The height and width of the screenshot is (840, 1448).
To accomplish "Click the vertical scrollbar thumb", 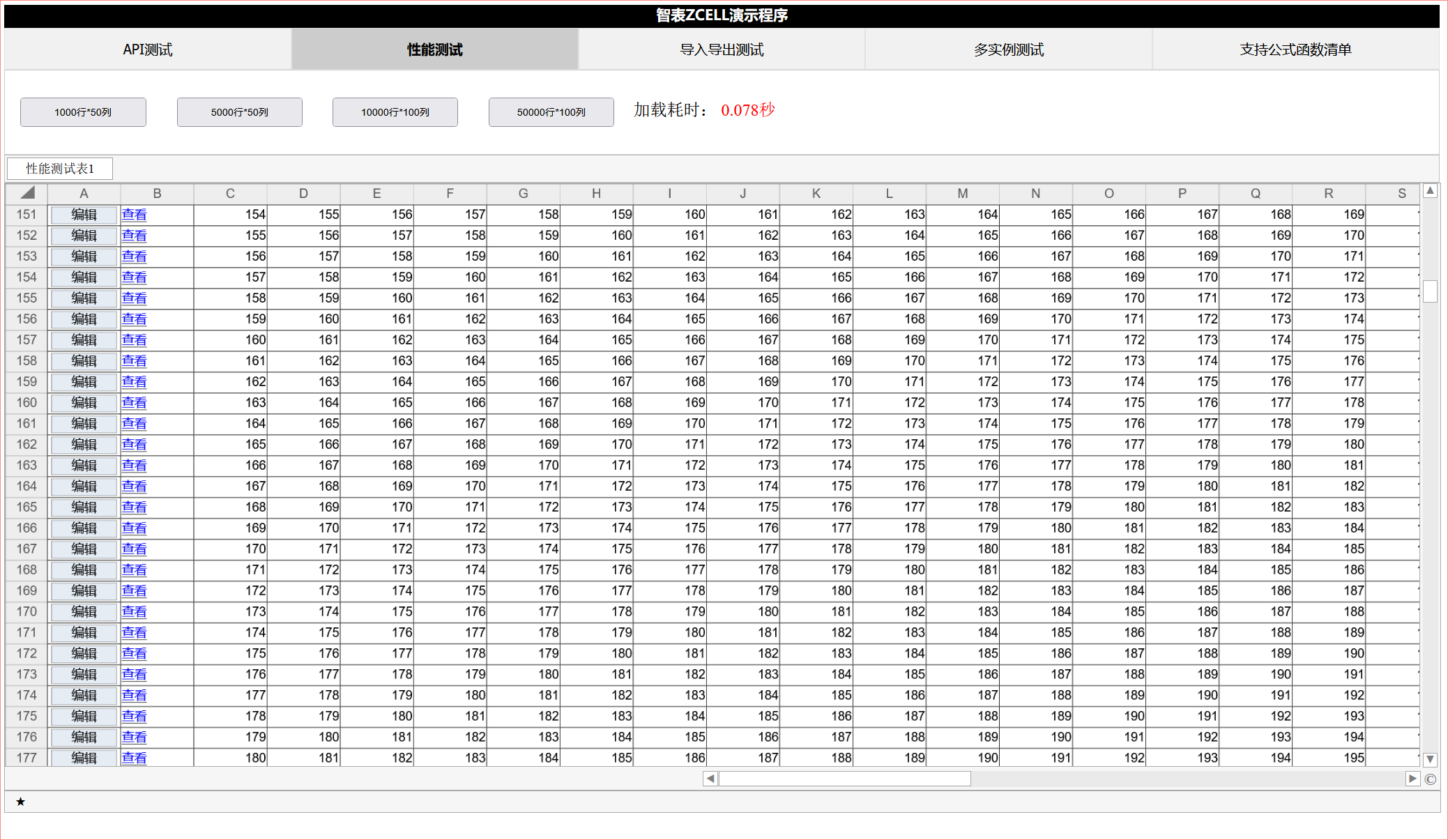I will (1430, 291).
